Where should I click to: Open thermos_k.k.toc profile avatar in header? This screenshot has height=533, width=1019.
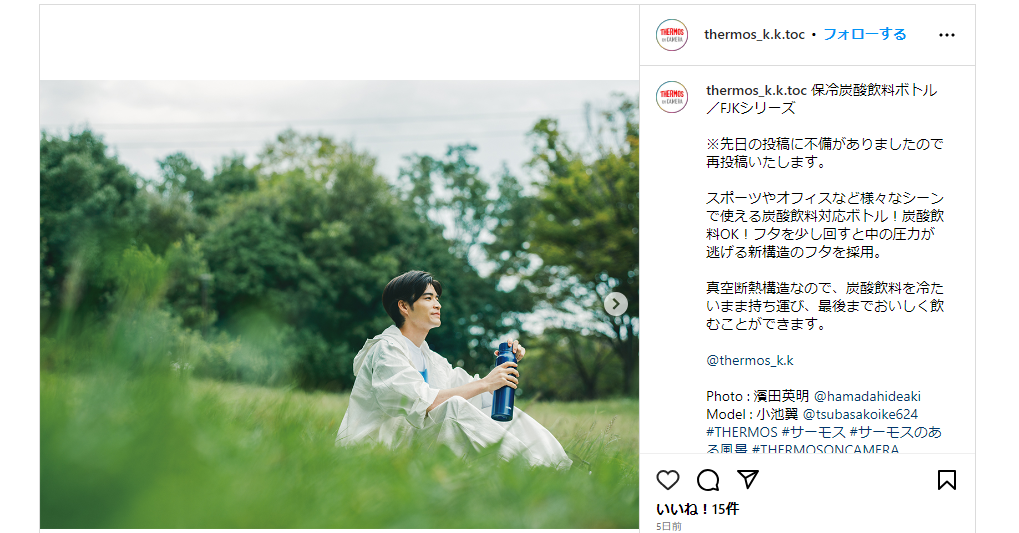pos(672,35)
